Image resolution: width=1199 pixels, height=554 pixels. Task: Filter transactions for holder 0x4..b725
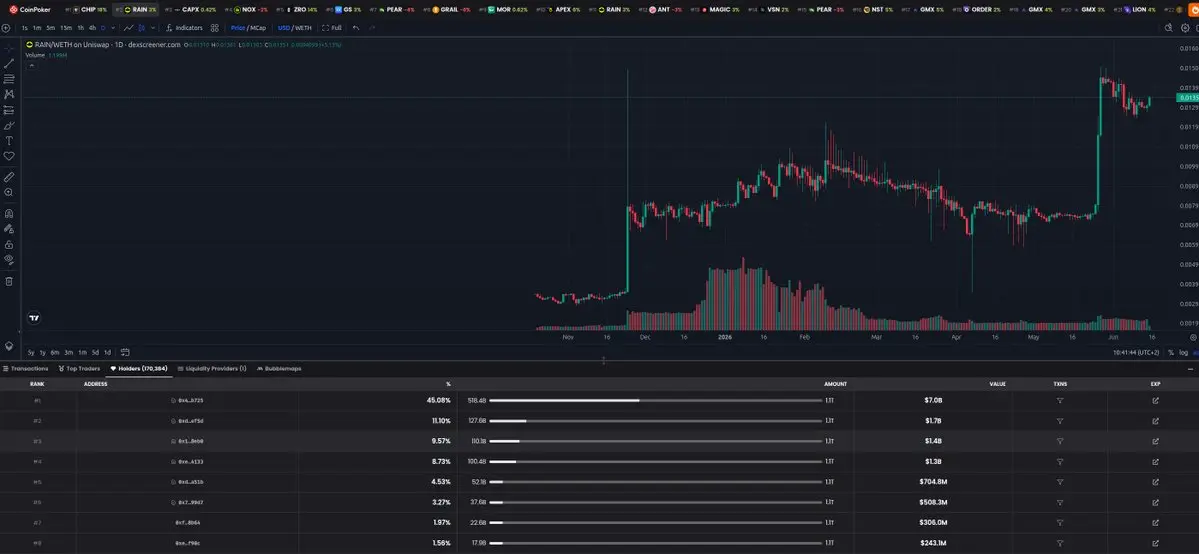tap(1060, 400)
